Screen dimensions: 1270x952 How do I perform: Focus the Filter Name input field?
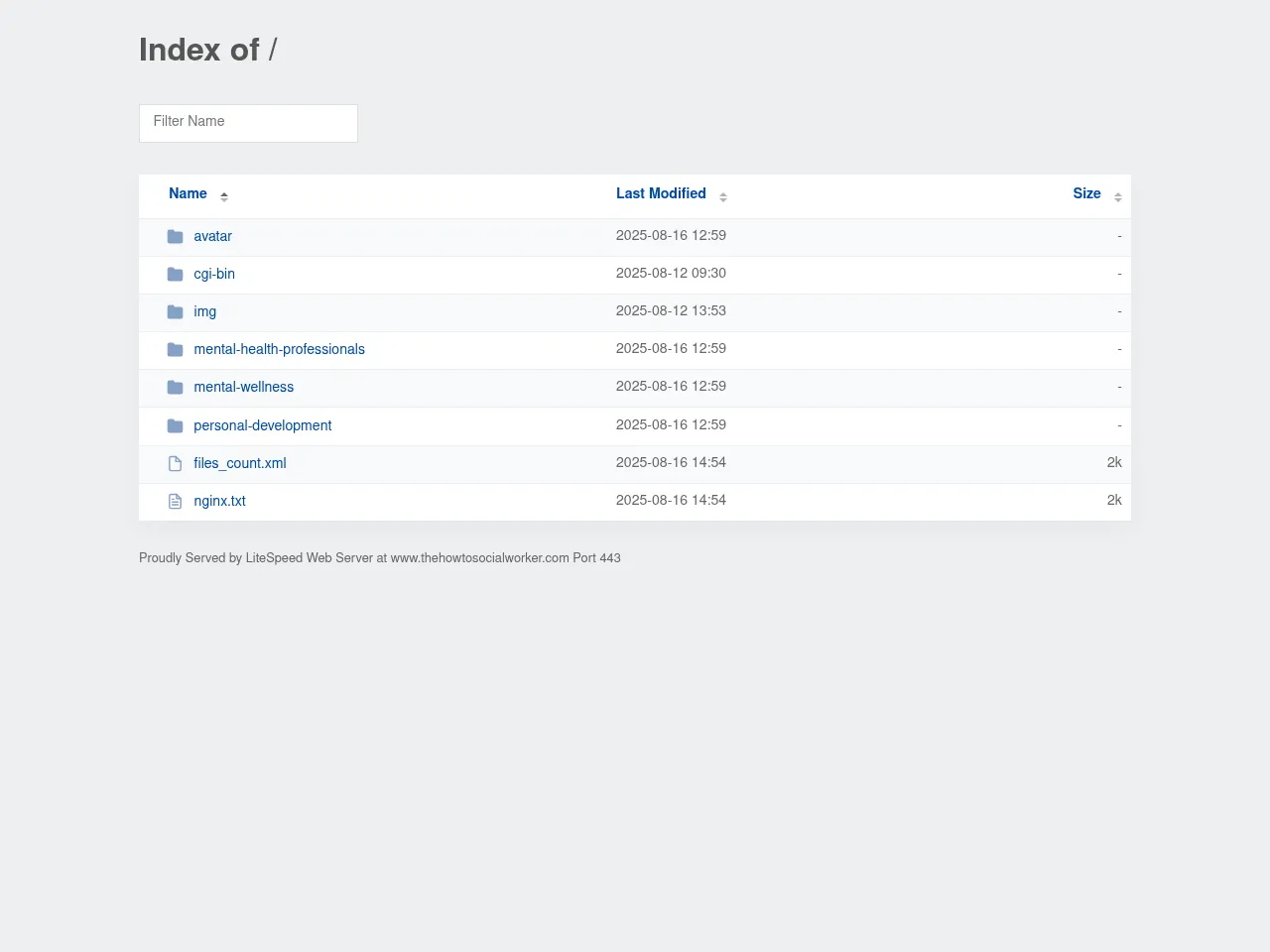[248, 123]
